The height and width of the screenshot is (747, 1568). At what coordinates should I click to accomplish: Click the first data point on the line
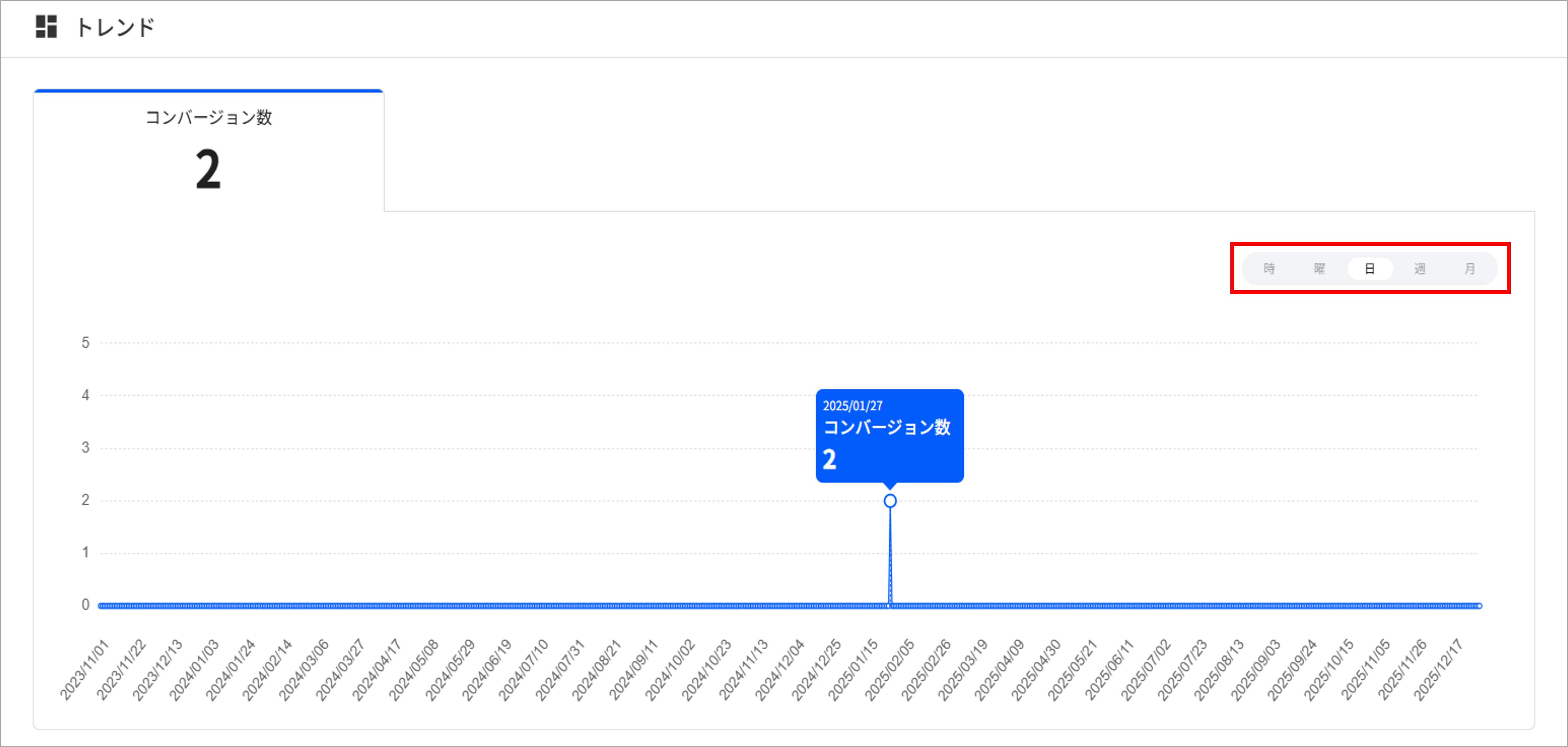tap(100, 606)
